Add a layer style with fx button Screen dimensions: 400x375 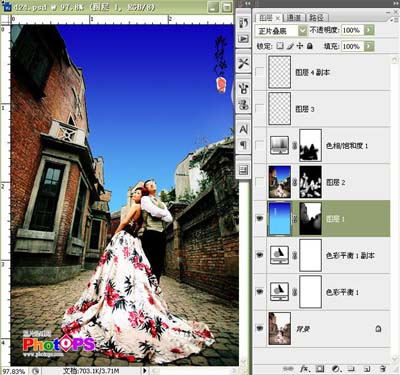(x=305, y=369)
